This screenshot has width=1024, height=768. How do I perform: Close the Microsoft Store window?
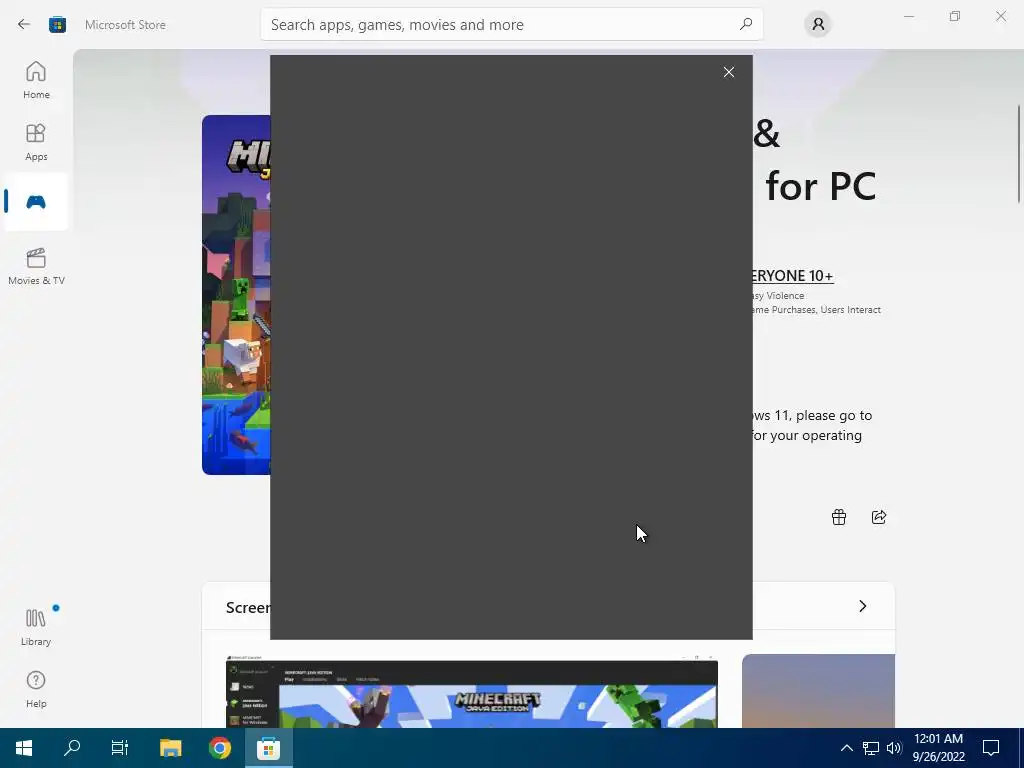click(1000, 16)
